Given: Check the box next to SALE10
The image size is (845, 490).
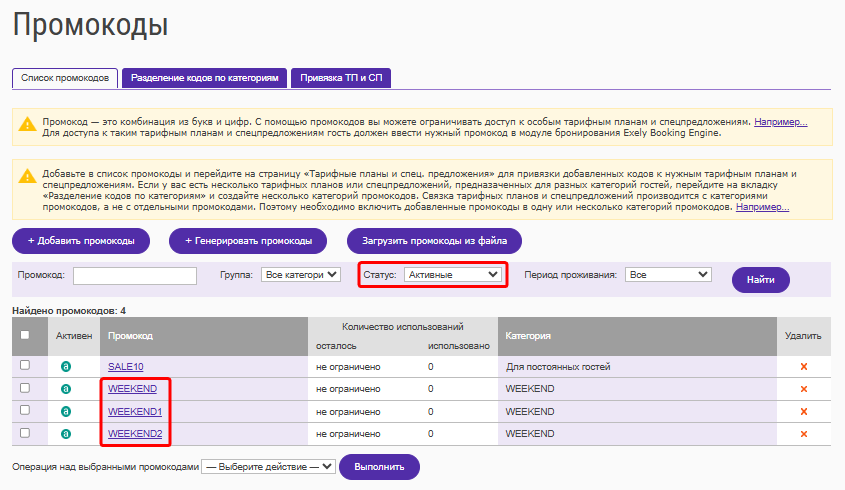Looking at the screenshot, I should point(25,365).
